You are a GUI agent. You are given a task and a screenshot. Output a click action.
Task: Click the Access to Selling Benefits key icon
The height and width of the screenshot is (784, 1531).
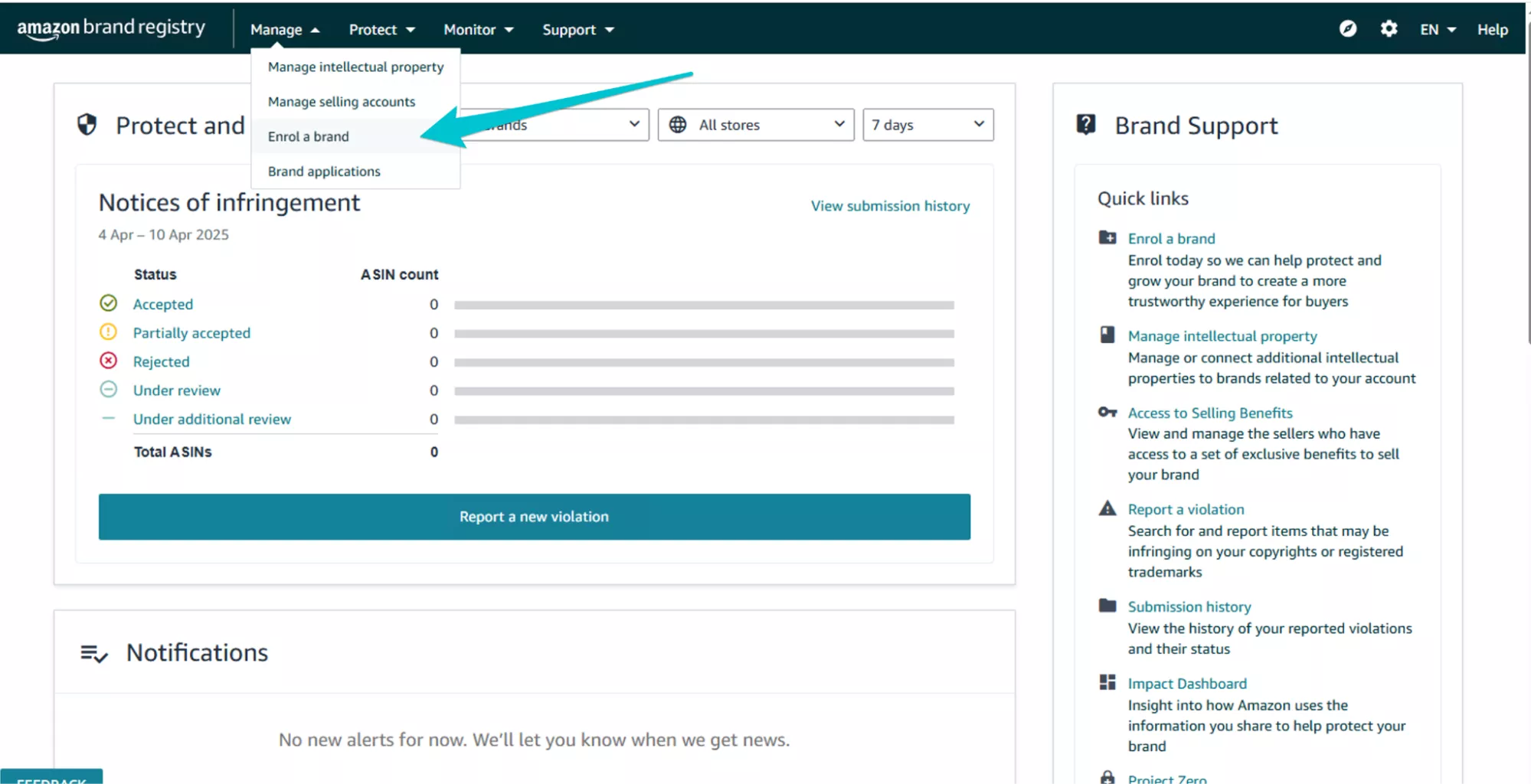click(x=1107, y=412)
